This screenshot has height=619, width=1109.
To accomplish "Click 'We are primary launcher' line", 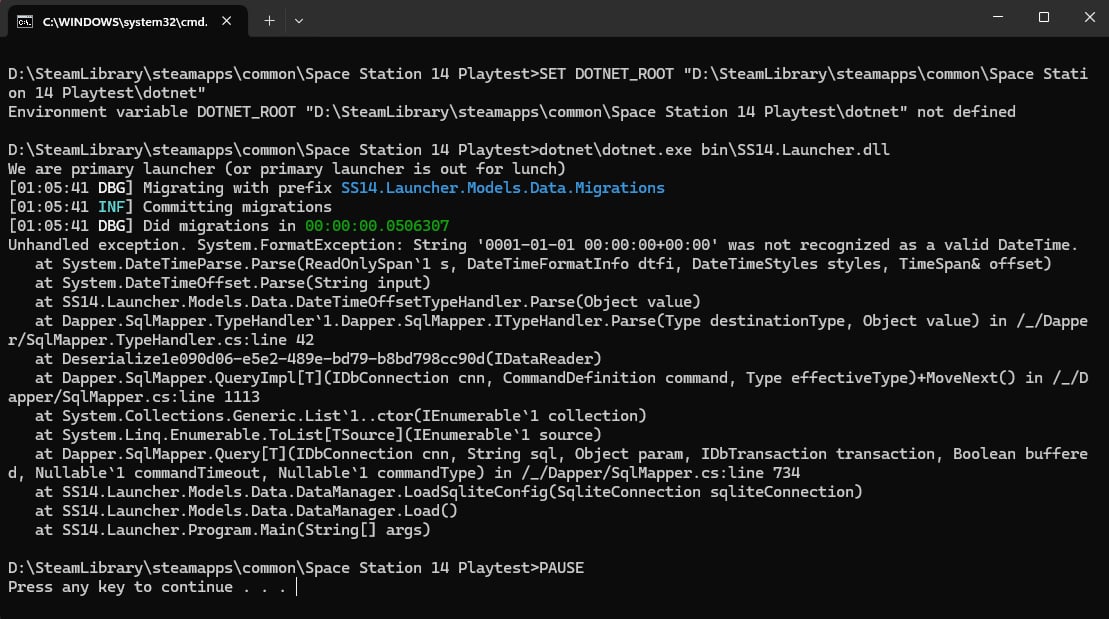I will [x=286, y=169].
